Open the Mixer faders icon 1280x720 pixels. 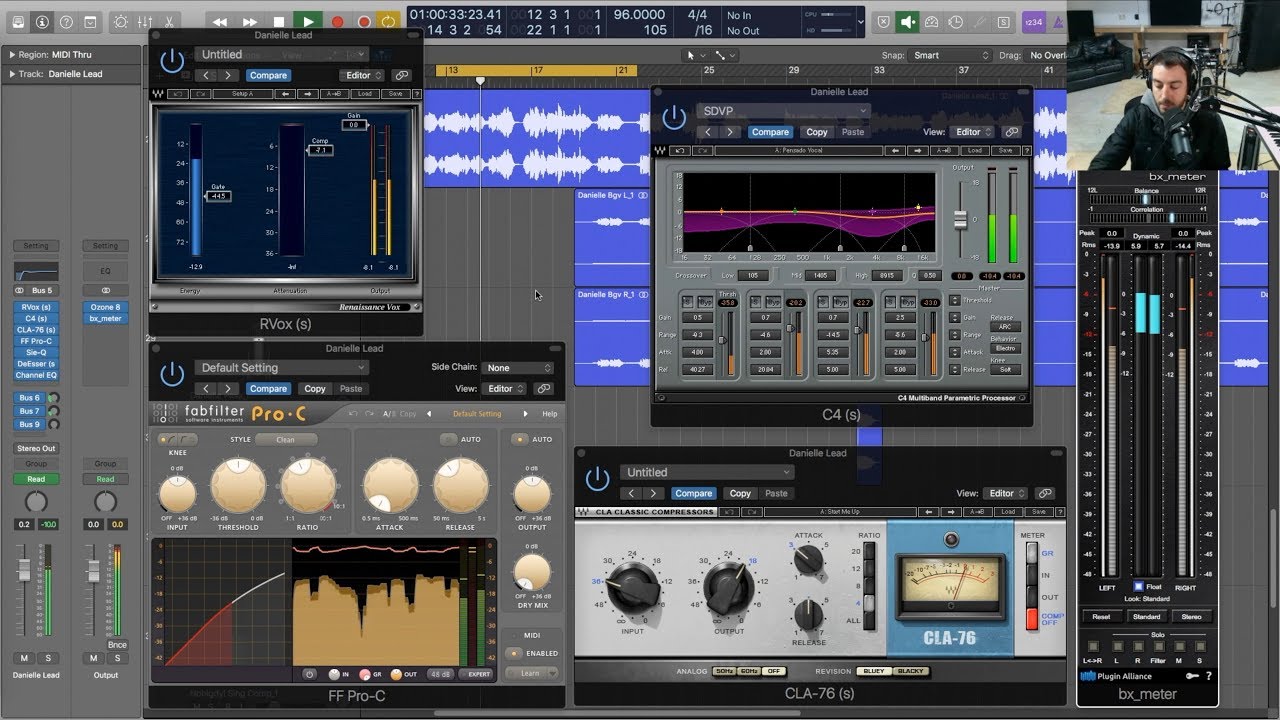click(145, 21)
